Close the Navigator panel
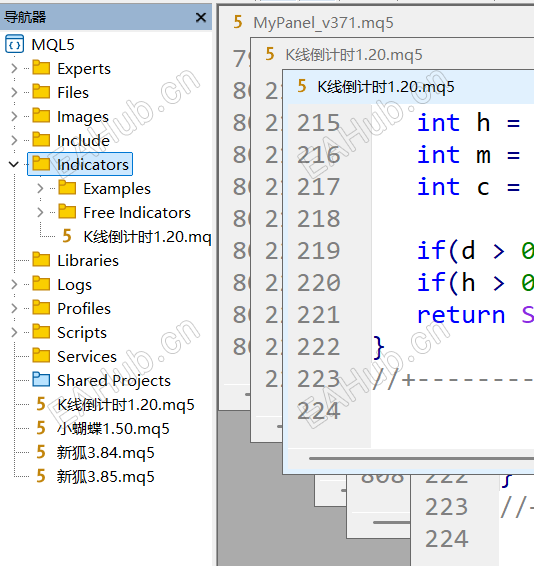The height and width of the screenshot is (566, 534). (x=201, y=17)
